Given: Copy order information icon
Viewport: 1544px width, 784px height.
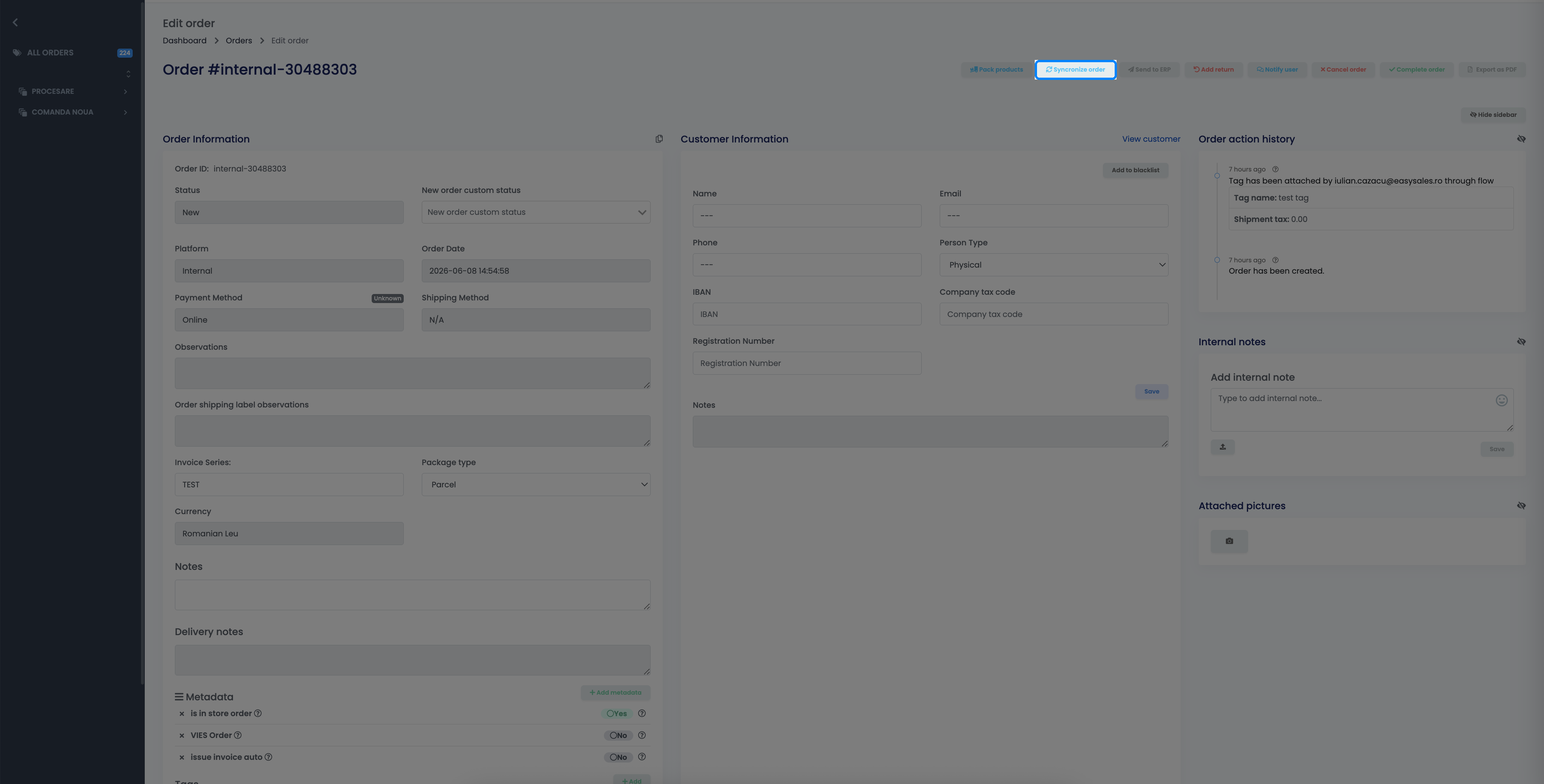Looking at the screenshot, I should (x=659, y=139).
